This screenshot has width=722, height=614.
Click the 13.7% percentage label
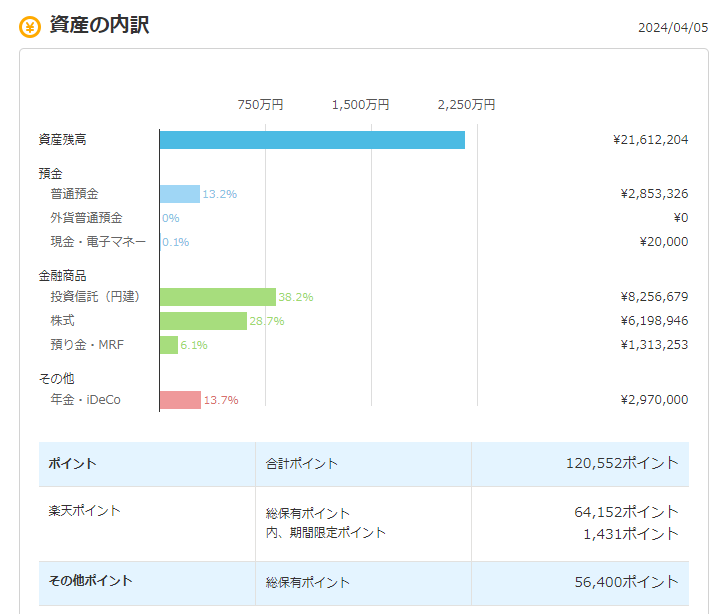click(221, 400)
